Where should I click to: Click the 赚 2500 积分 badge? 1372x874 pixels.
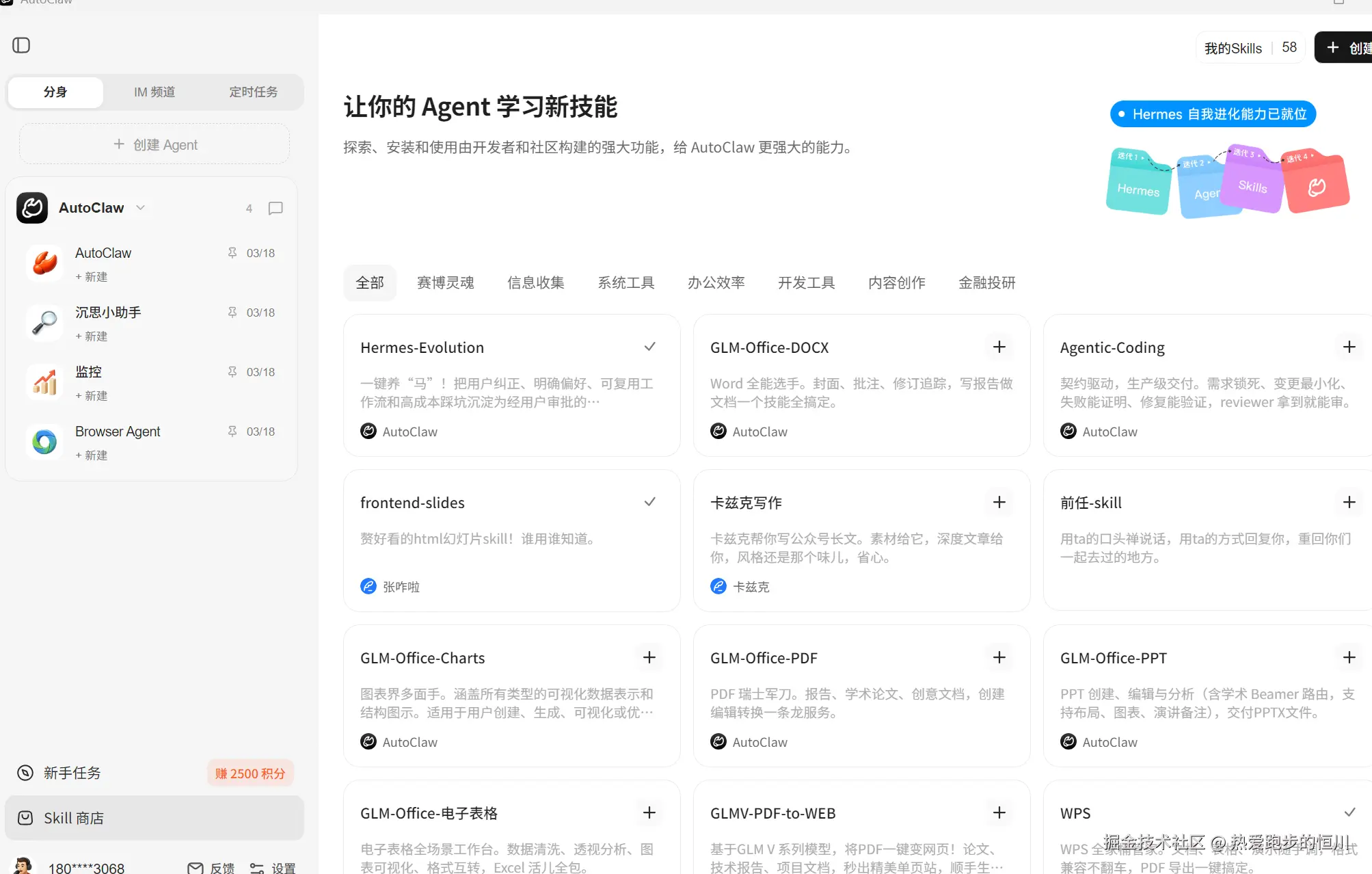(250, 773)
